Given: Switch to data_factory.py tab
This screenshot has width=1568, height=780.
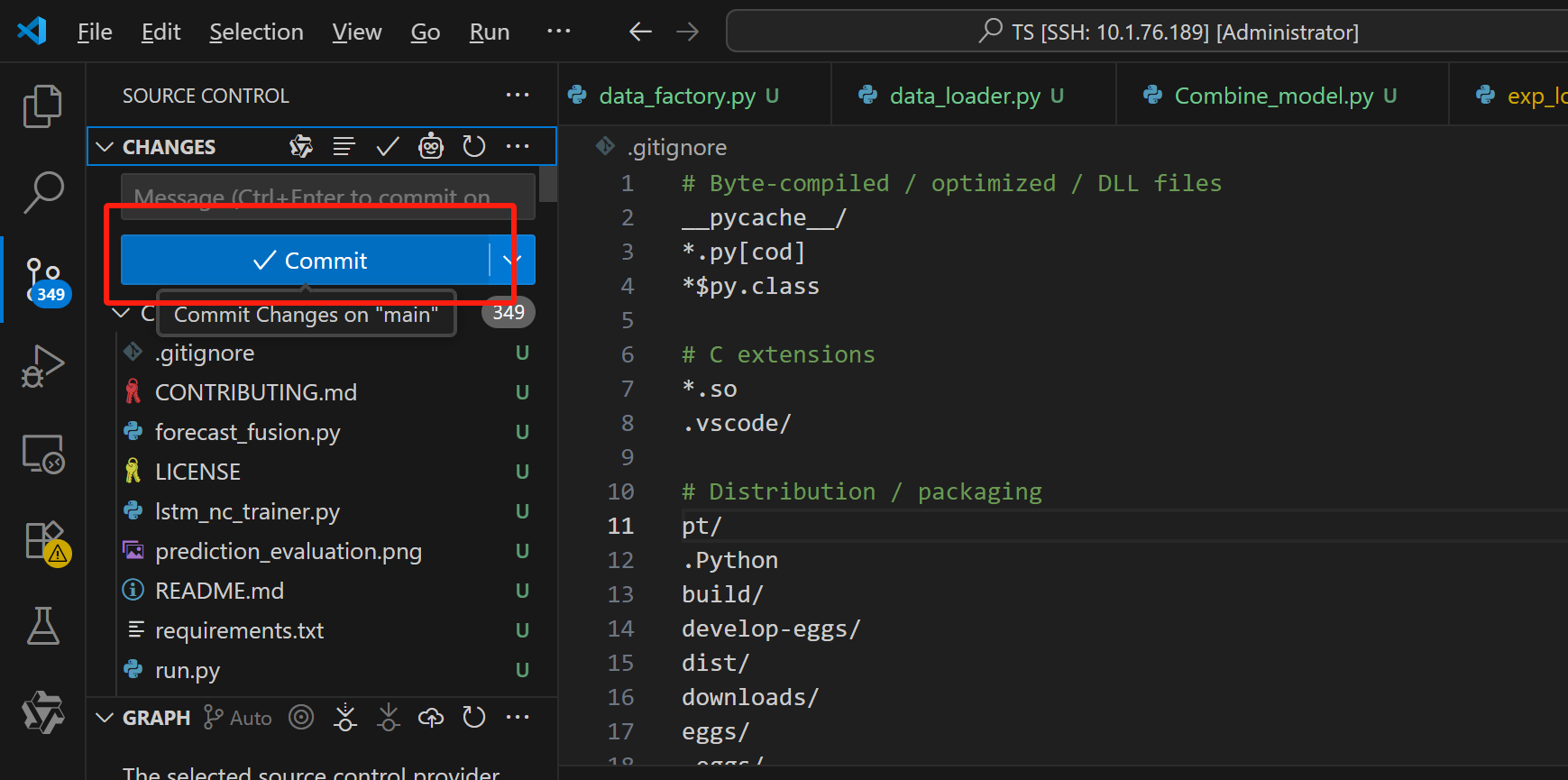Looking at the screenshot, I should click(x=694, y=96).
